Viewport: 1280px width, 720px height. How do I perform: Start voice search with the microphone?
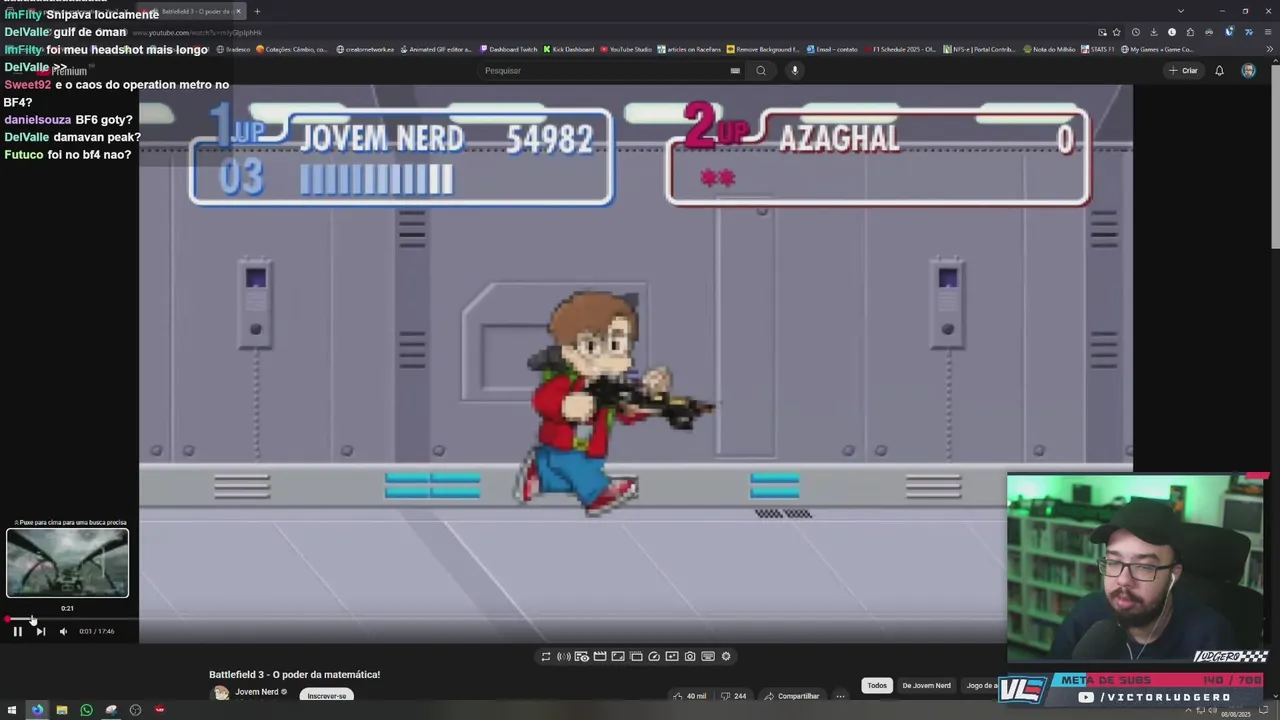[795, 70]
